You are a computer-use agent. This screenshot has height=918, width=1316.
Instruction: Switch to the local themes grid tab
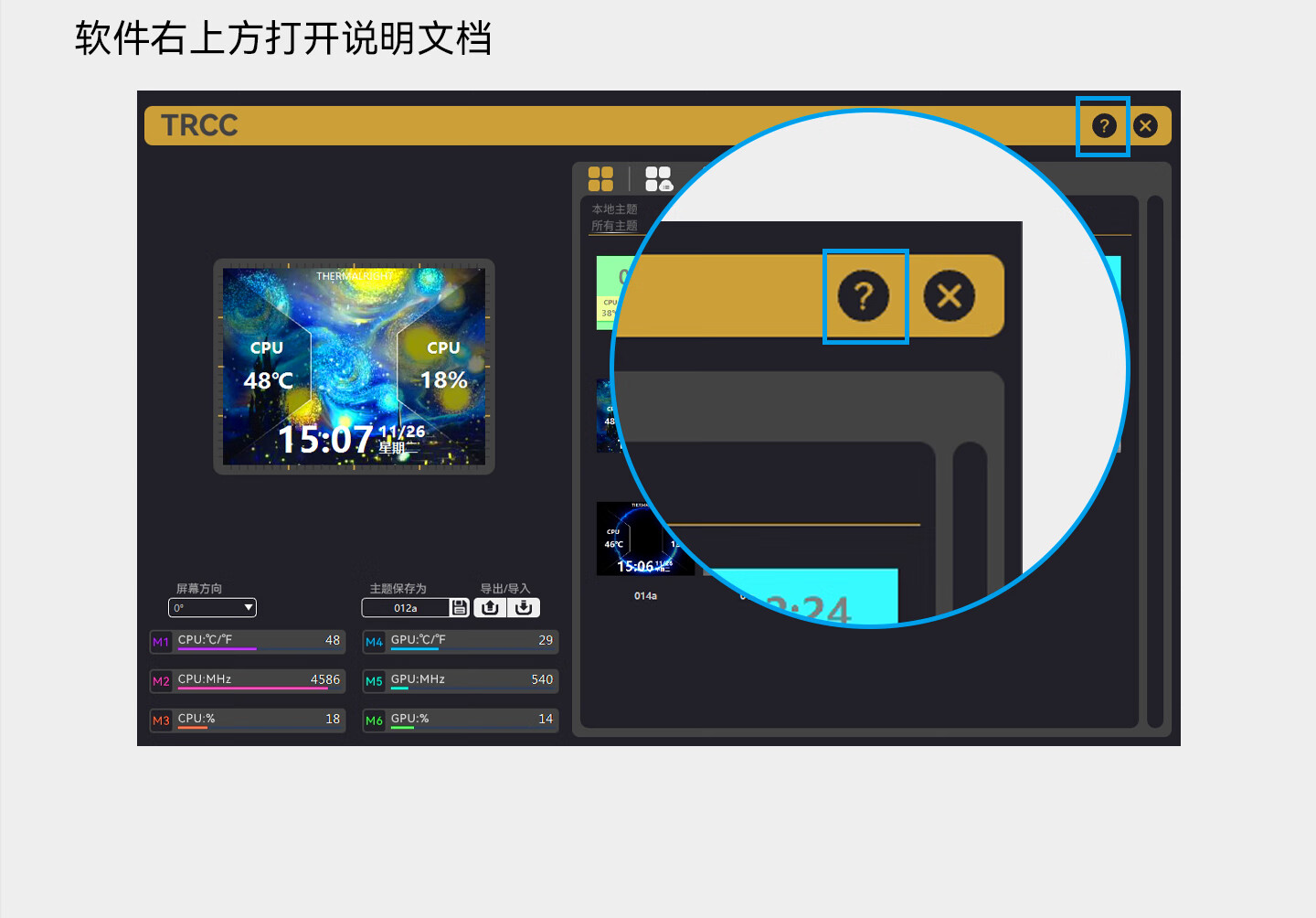600,178
